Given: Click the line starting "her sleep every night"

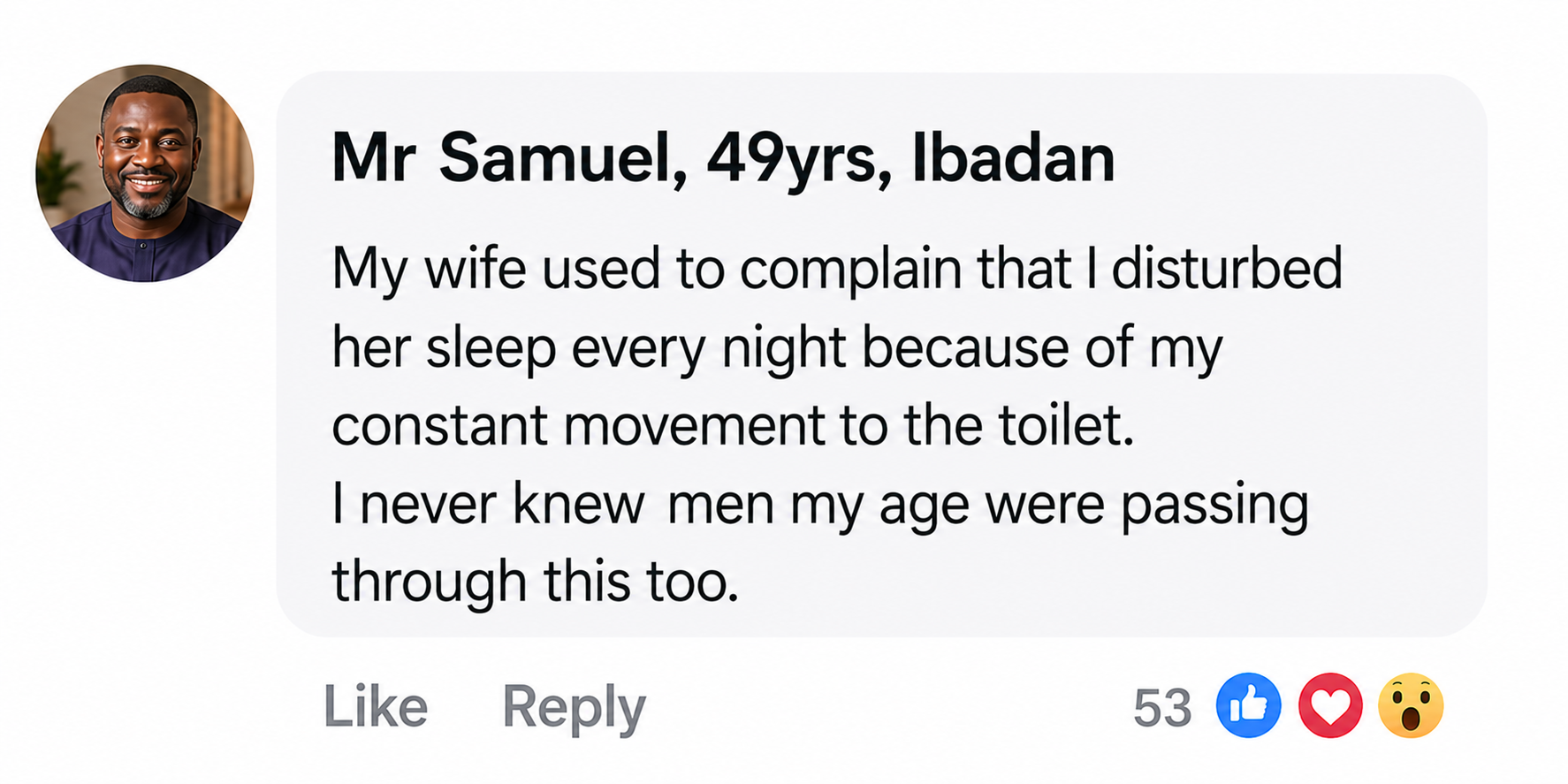Looking at the screenshot, I should [777, 348].
